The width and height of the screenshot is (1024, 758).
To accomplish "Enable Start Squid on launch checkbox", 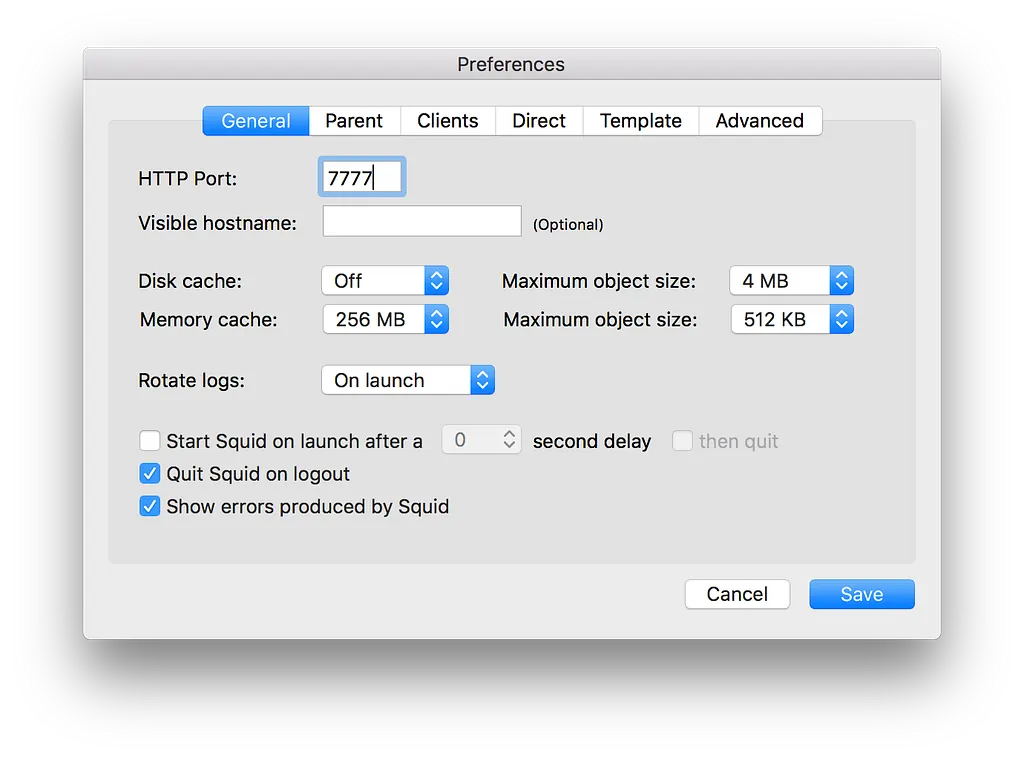I will 150,441.
